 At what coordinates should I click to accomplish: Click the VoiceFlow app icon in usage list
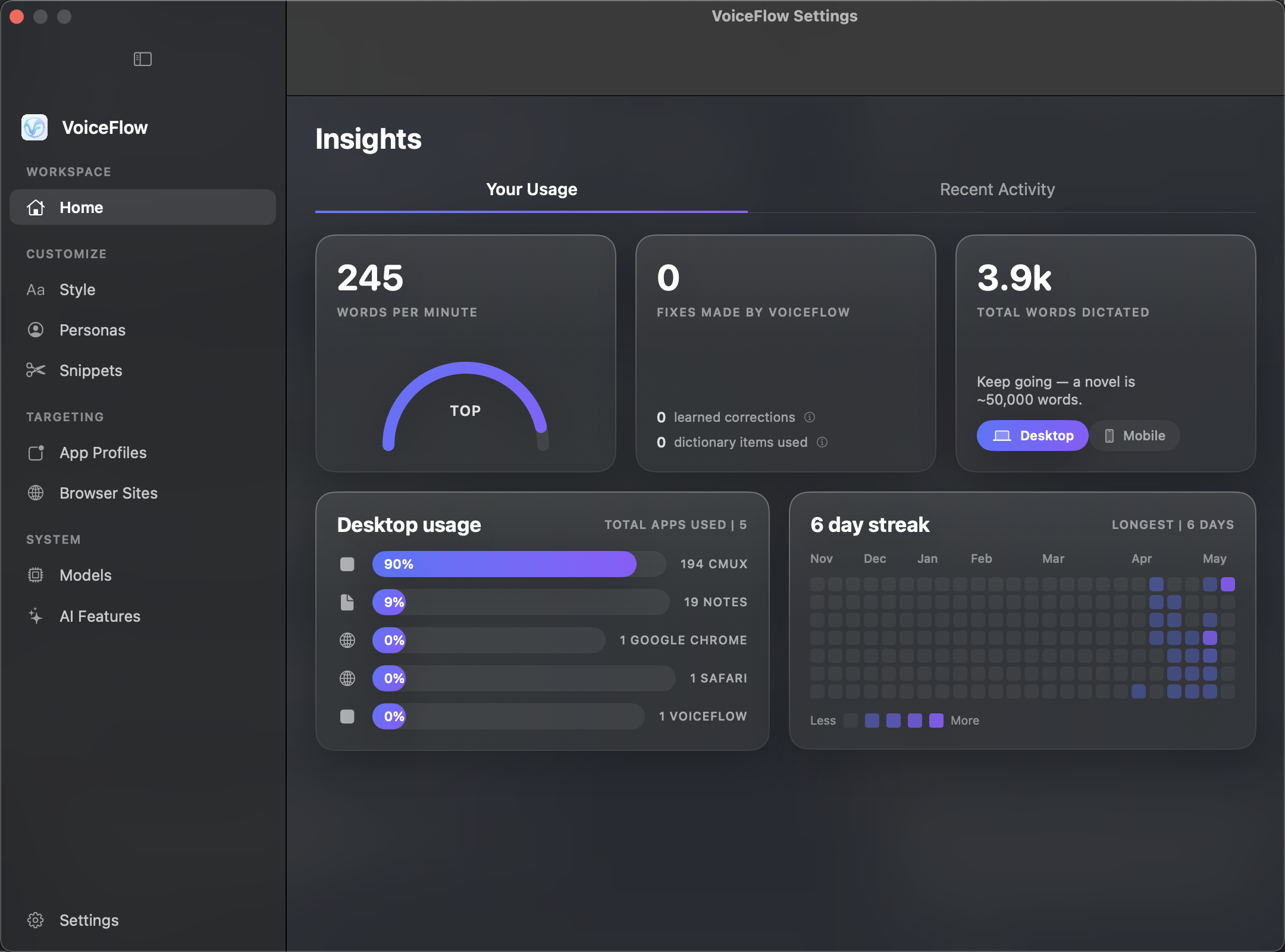(347, 716)
